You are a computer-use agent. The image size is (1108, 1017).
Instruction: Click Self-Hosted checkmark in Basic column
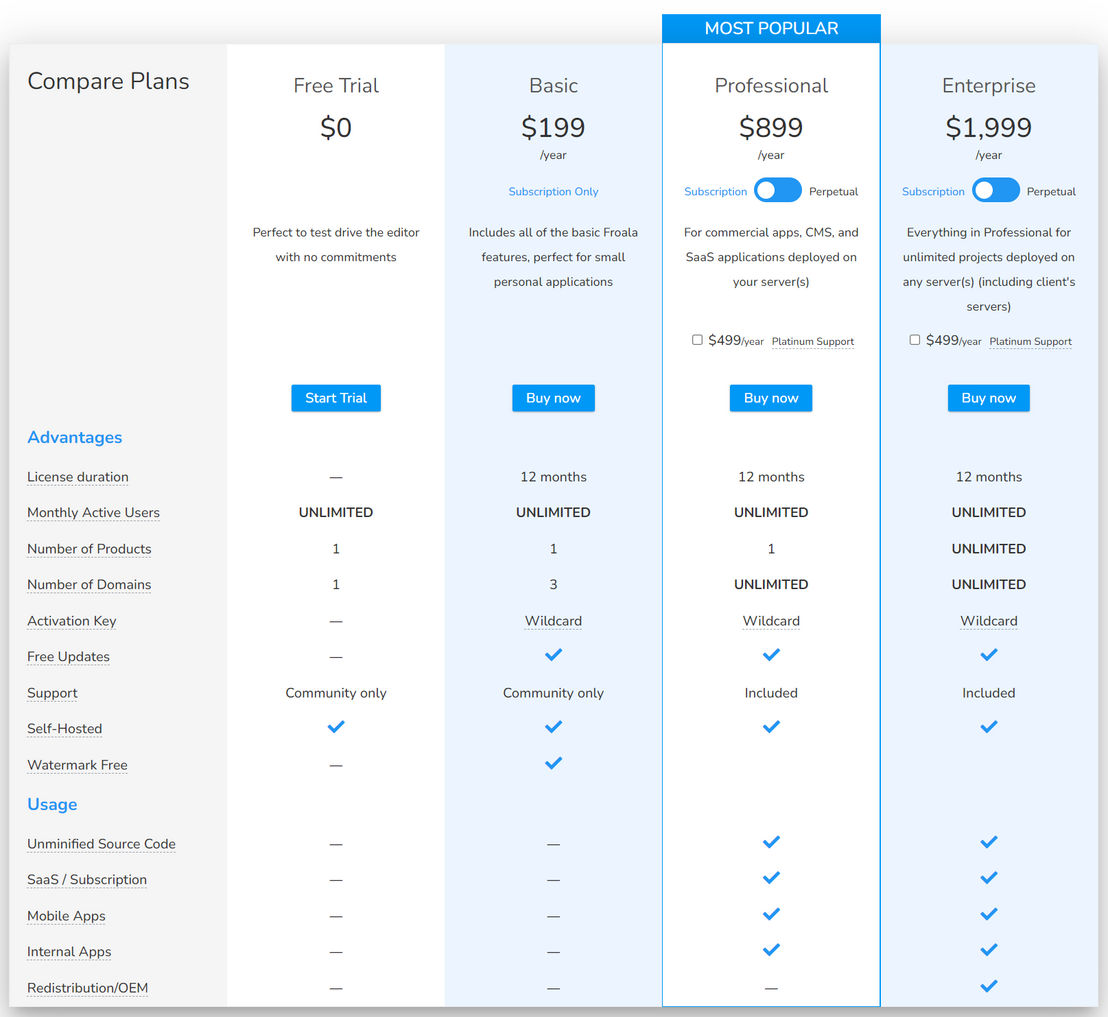[553, 727]
